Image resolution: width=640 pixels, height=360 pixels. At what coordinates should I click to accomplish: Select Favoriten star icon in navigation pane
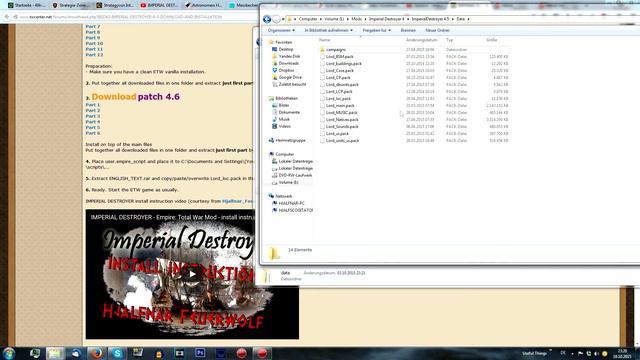271,42
